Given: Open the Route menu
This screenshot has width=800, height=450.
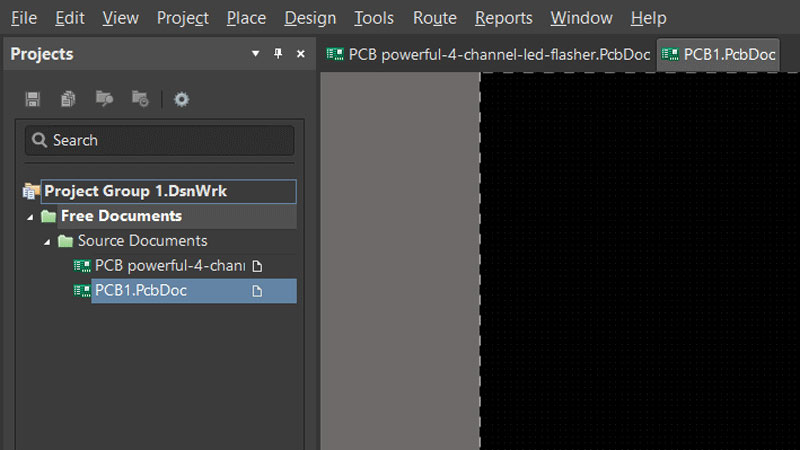Looking at the screenshot, I should 435,18.
